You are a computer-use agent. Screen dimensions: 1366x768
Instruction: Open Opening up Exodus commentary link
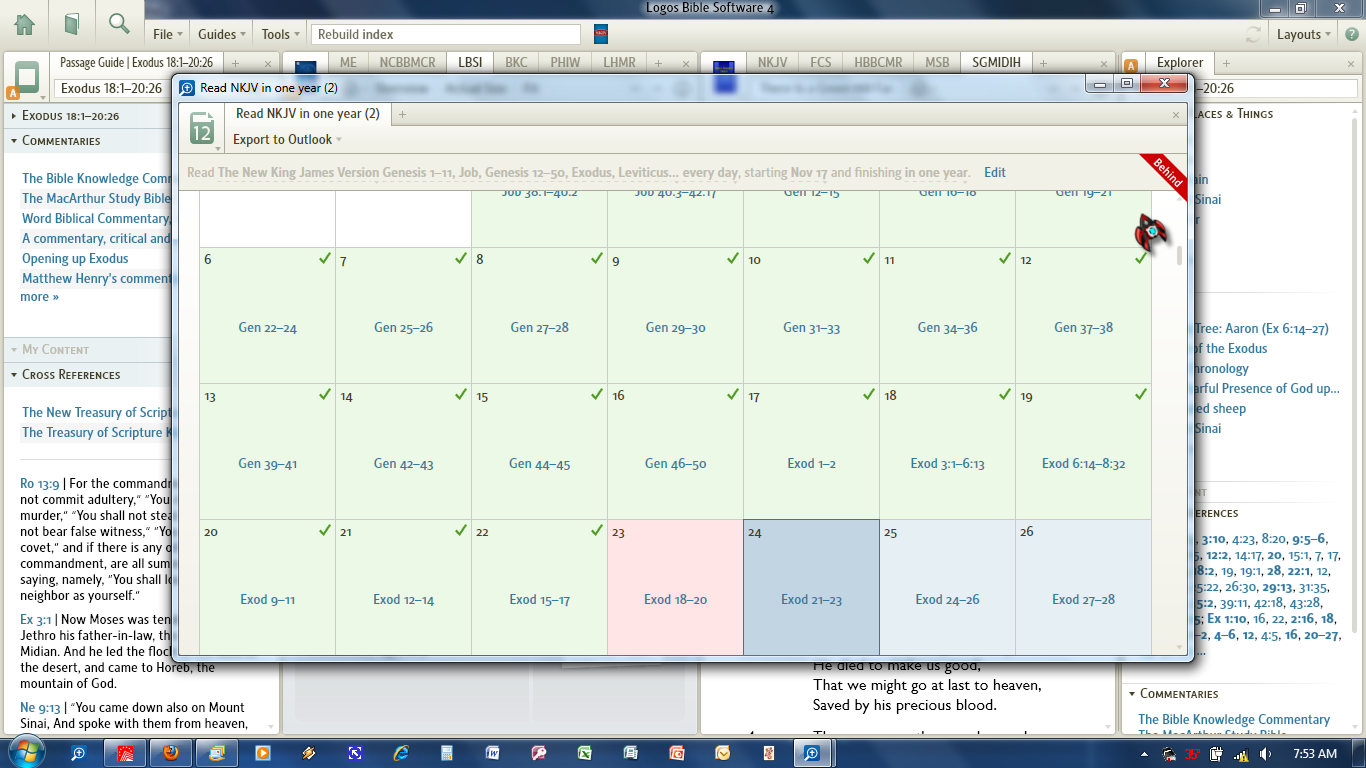(x=76, y=258)
